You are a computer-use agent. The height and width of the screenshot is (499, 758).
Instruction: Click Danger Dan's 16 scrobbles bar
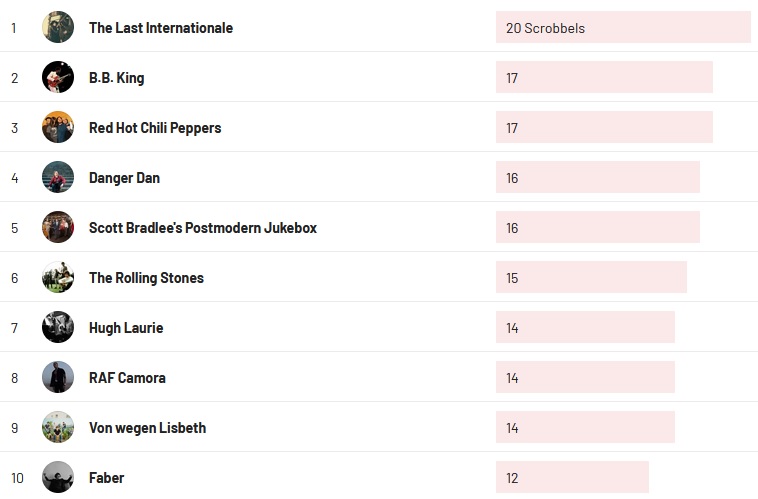coord(598,178)
